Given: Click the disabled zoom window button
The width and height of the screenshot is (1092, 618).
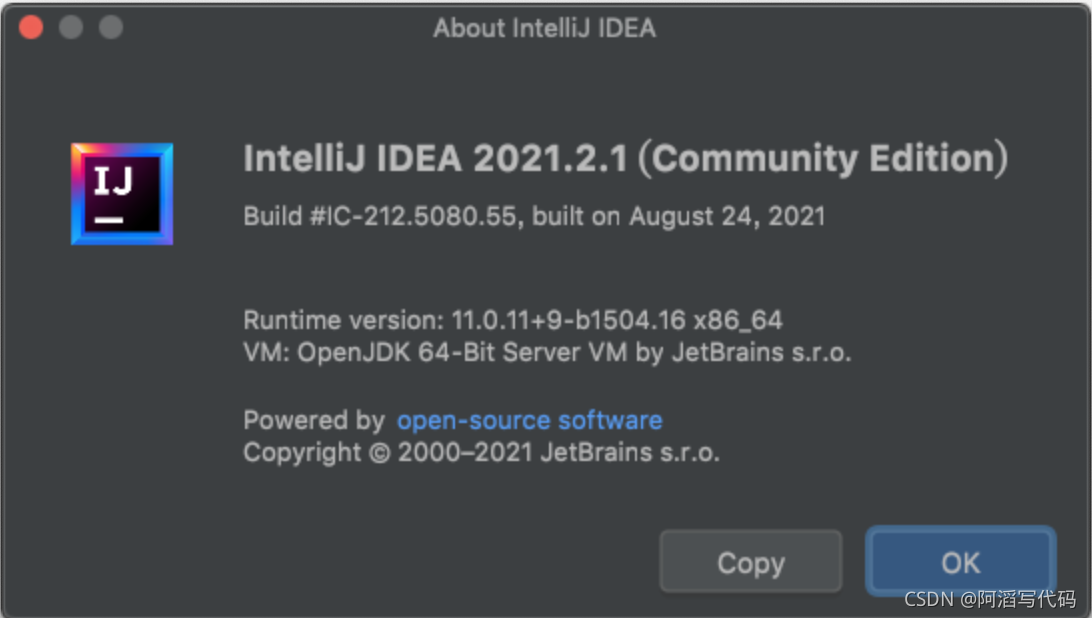Looking at the screenshot, I should click(x=111, y=27).
